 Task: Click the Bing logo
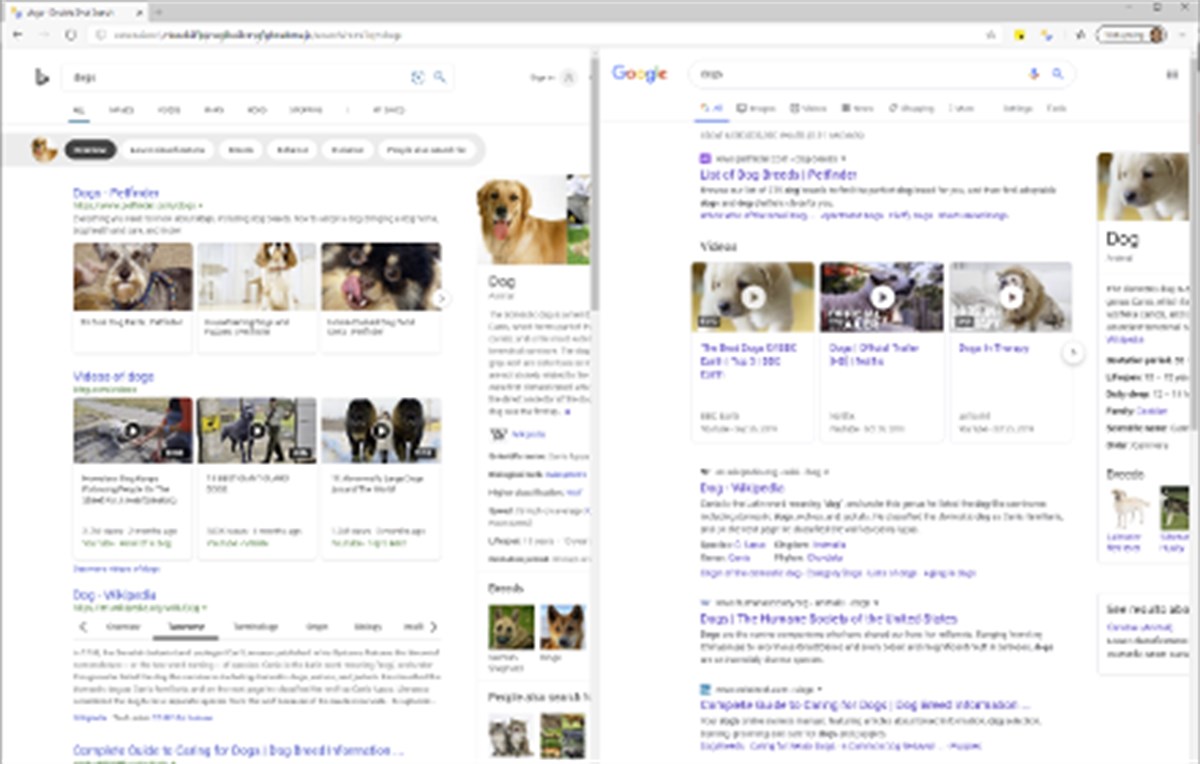(x=42, y=77)
